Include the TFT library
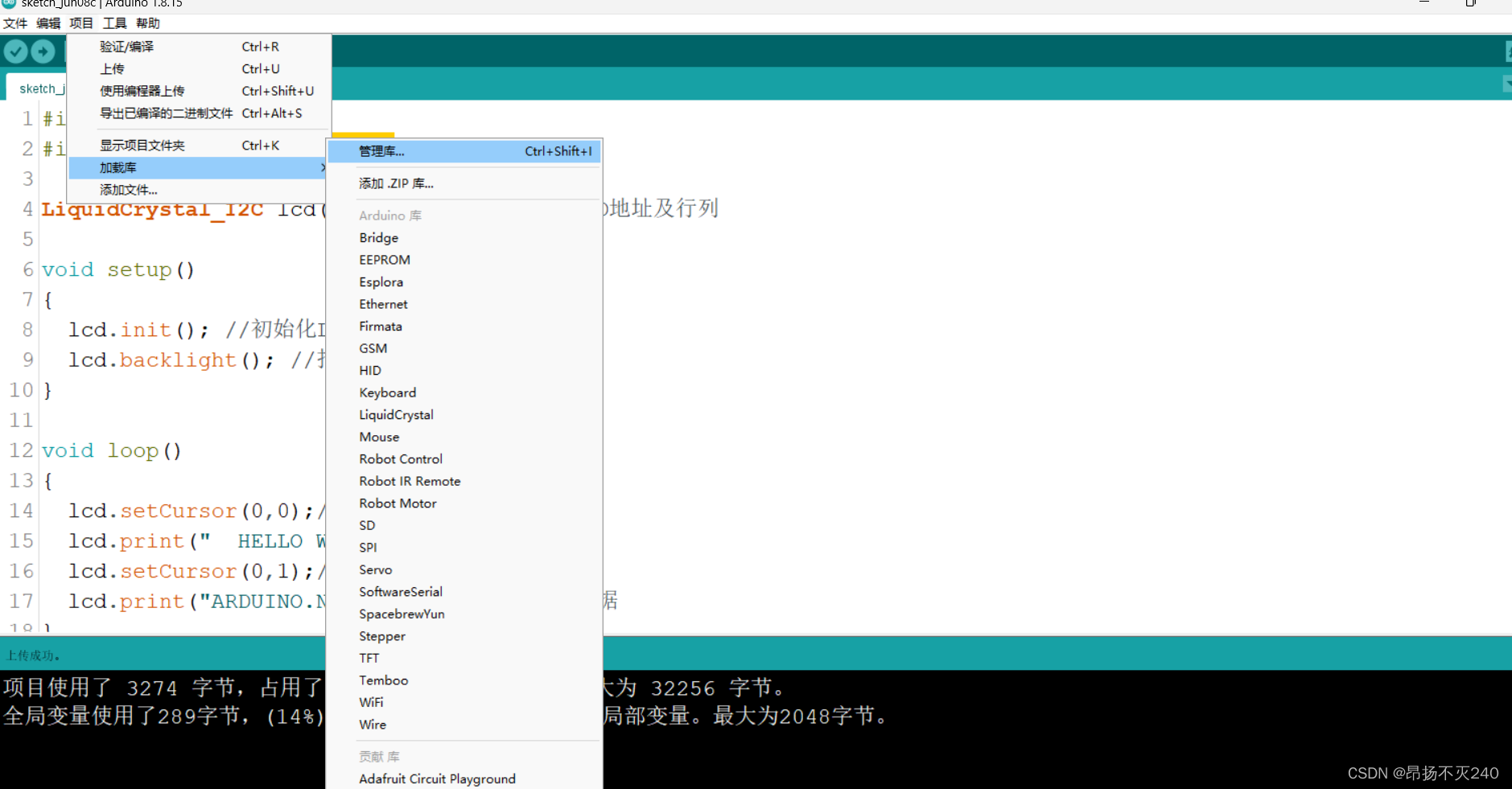1512x789 pixels. (x=464, y=658)
